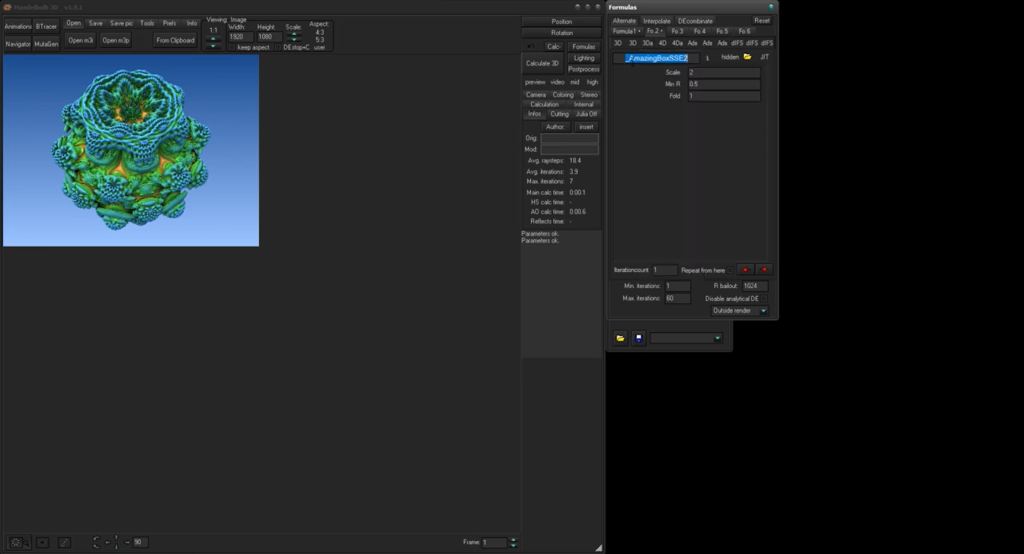Open the Outside render dropdown
This screenshot has height=554, width=1024.
739,311
